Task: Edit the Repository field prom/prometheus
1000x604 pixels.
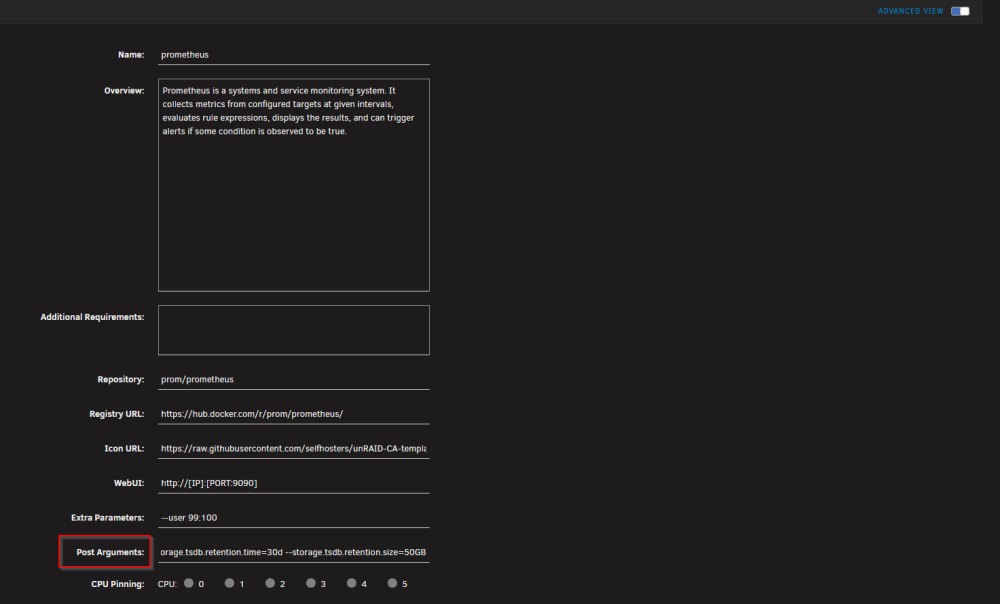Action: click(x=293, y=379)
